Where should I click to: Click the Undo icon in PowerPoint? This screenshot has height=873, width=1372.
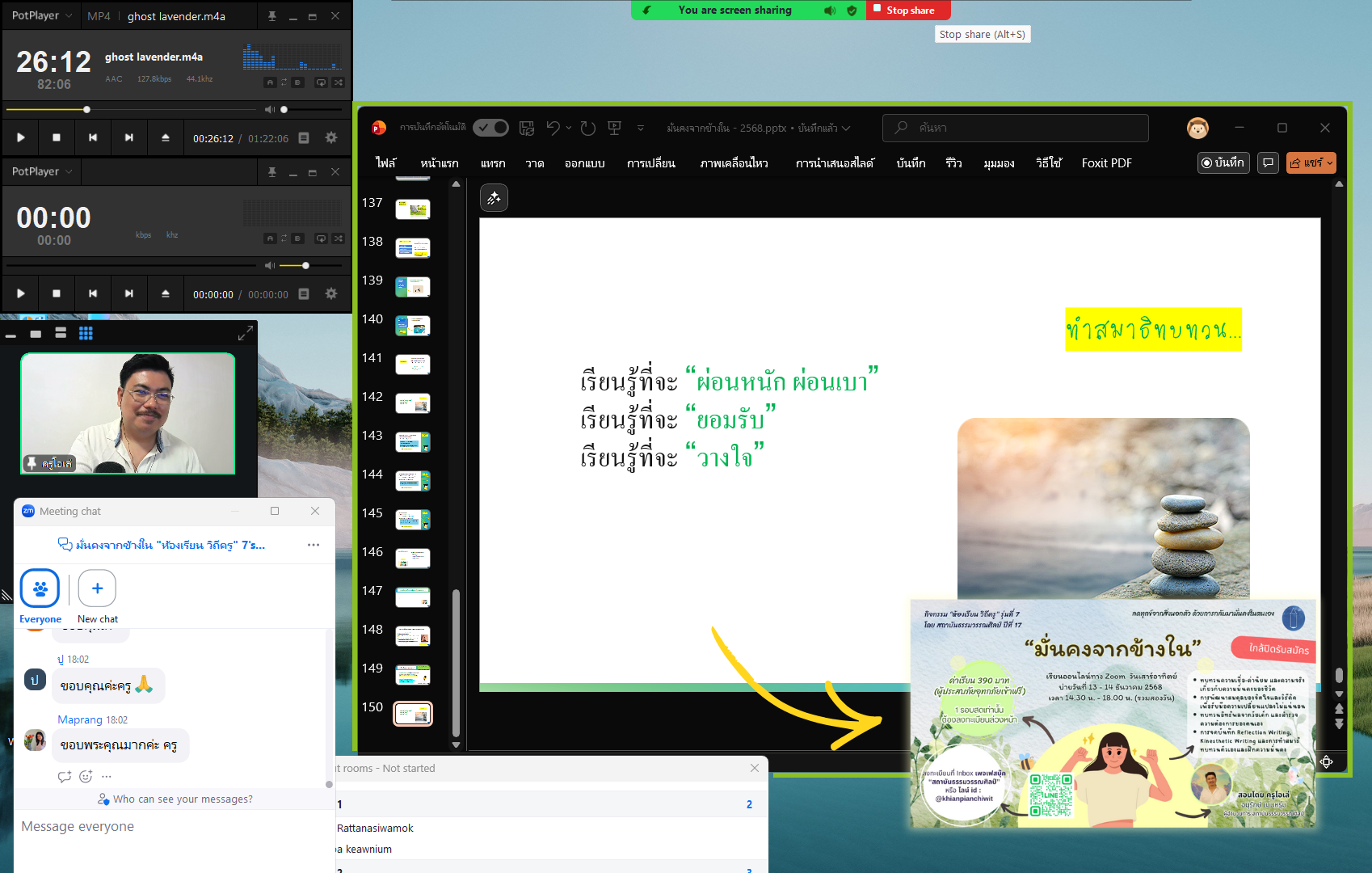click(553, 128)
